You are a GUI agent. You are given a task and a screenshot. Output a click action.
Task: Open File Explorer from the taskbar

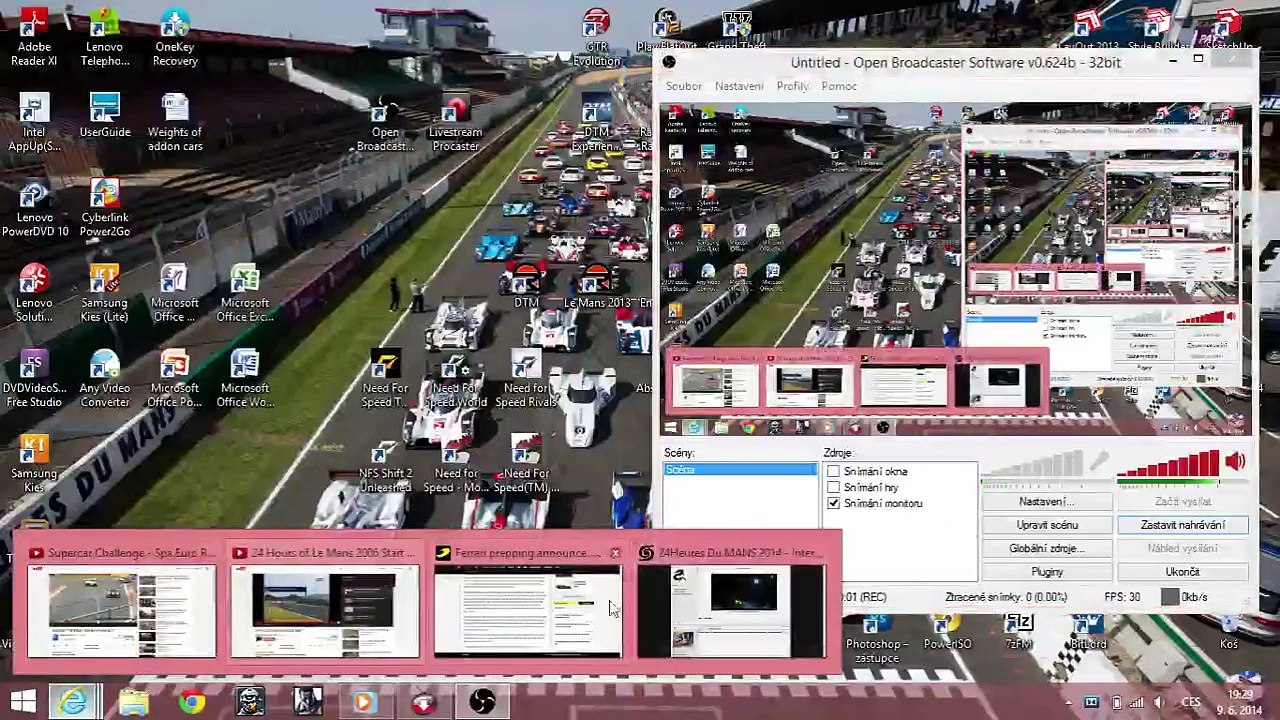coord(133,702)
